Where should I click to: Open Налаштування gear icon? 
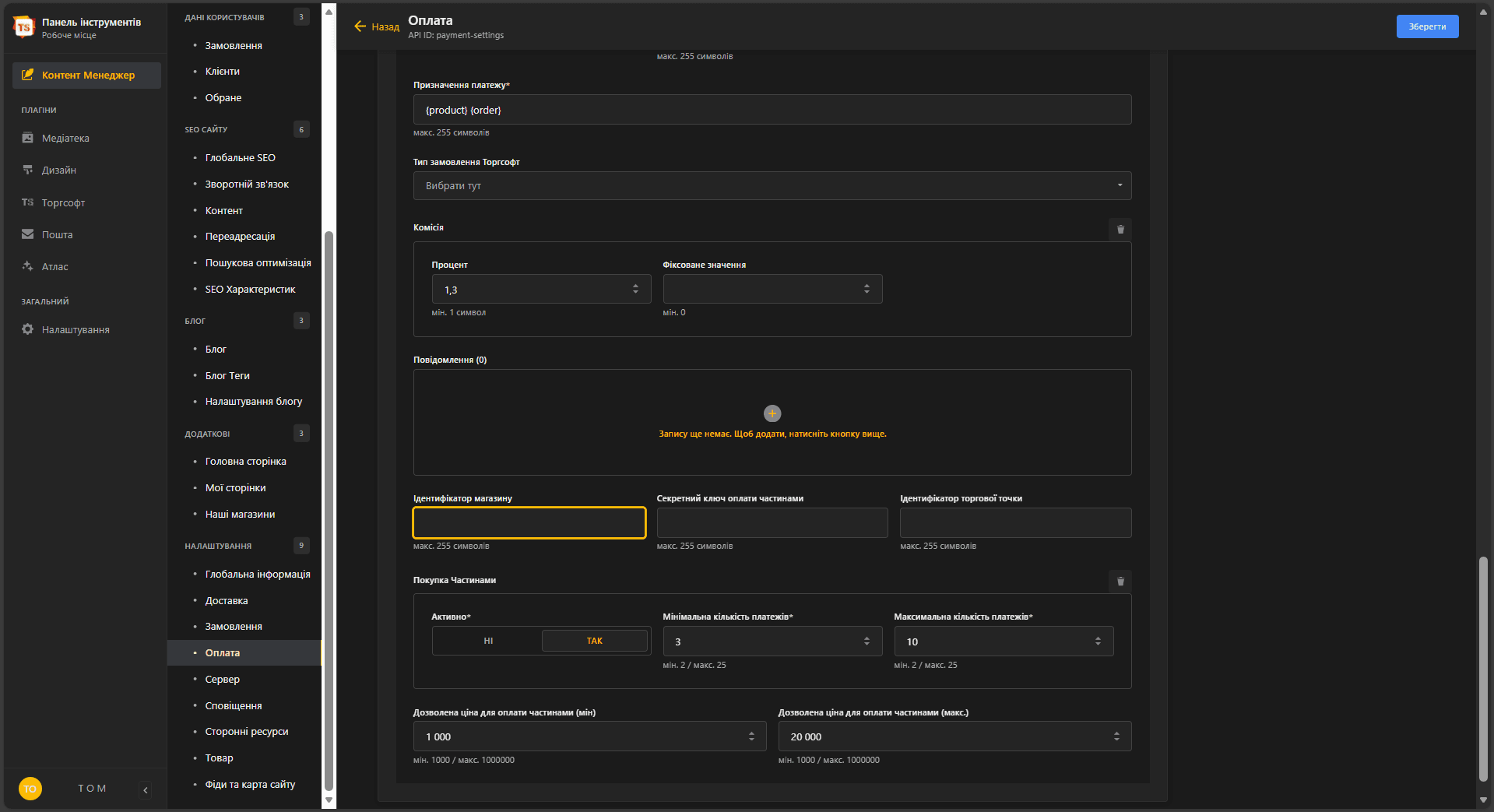[28, 329]
